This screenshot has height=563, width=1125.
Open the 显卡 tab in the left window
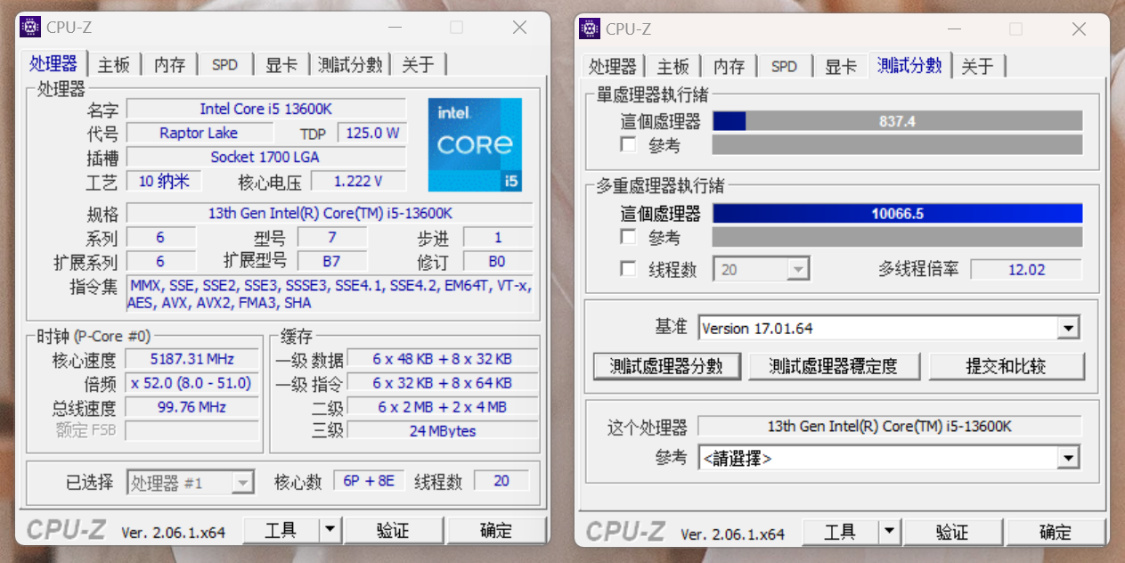pos(281,65)
